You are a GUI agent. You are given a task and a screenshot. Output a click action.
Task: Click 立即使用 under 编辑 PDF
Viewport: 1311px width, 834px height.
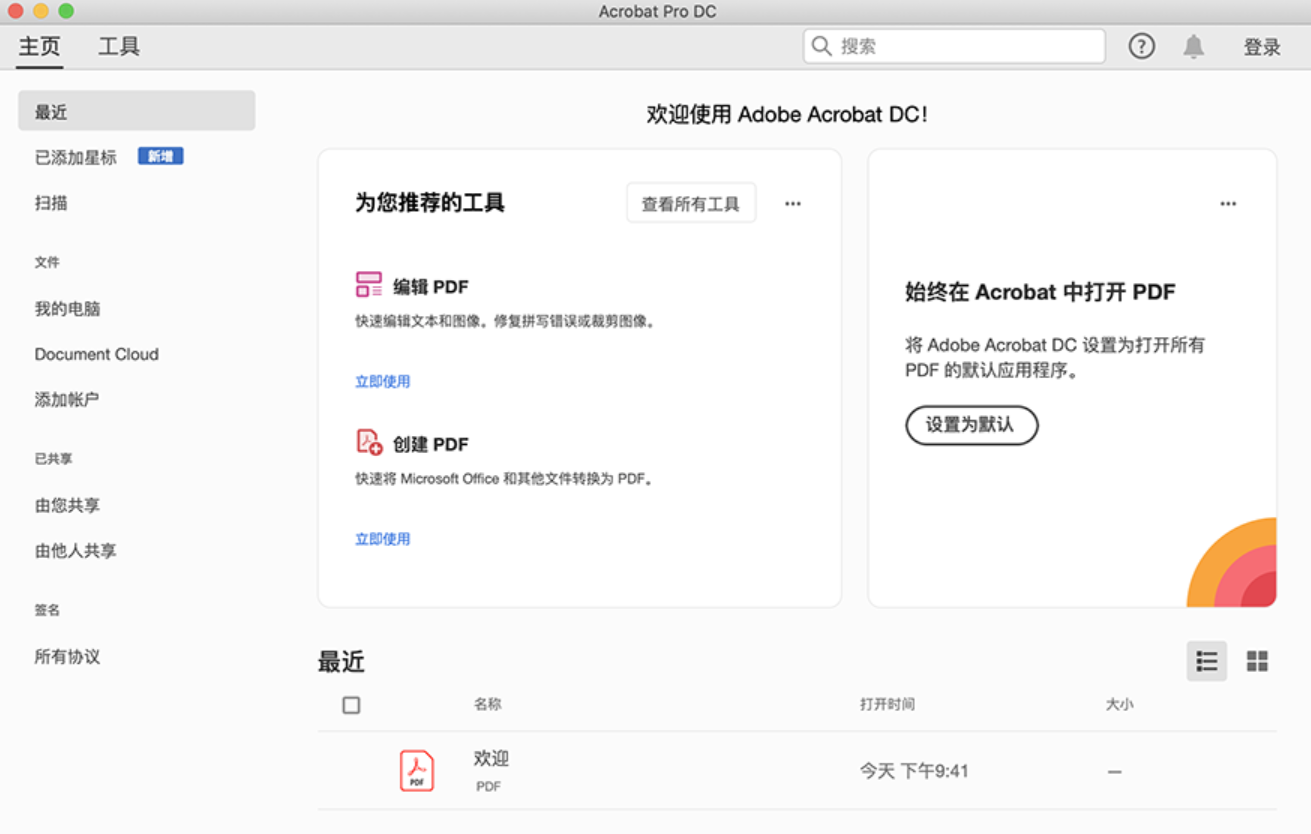[383, 381]
